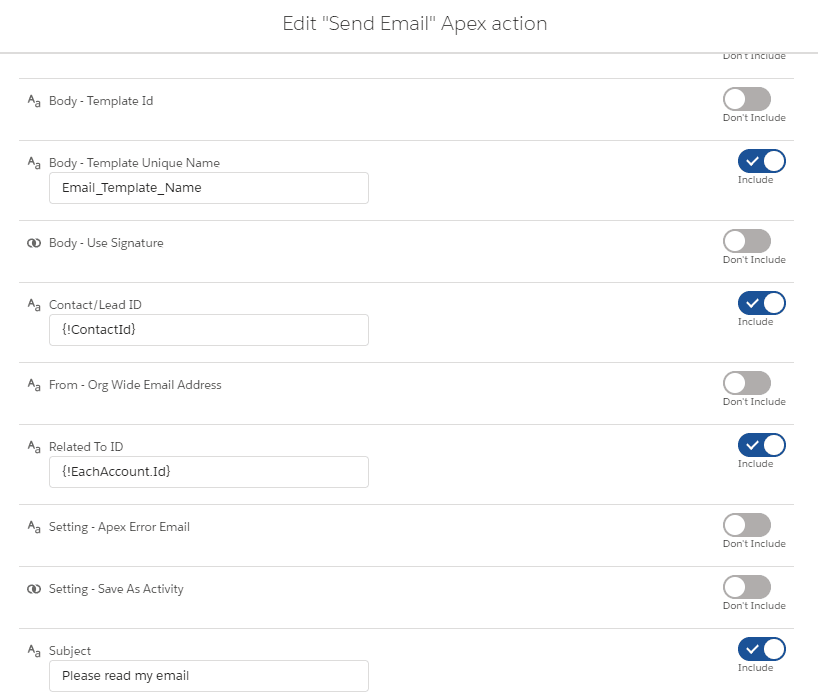Disable the Include toggle for Related To ID
Image resolution: width=818 pixels, height=697 pixels.
point(761,445)
